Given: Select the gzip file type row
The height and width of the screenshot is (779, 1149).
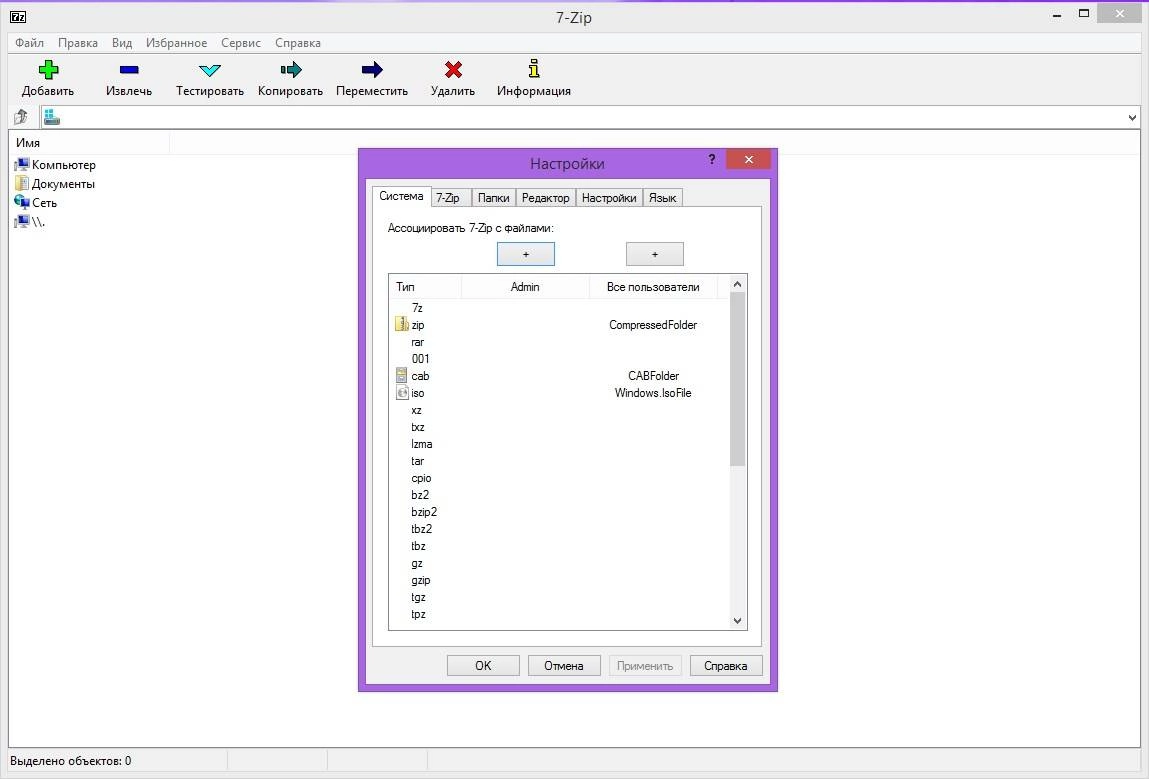Looking at the screenshot, I should coord(560,580).
